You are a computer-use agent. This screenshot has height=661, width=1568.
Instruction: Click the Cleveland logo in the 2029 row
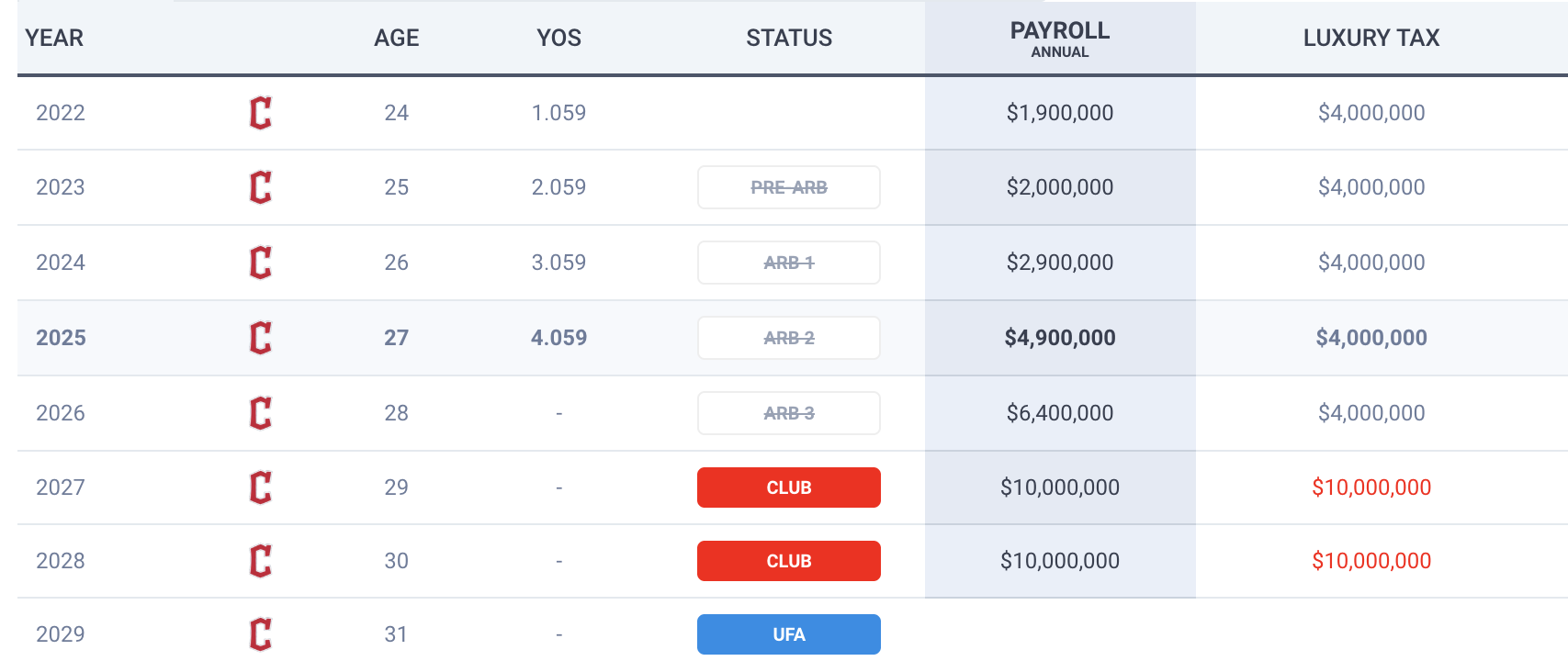[x=261, y=634]
